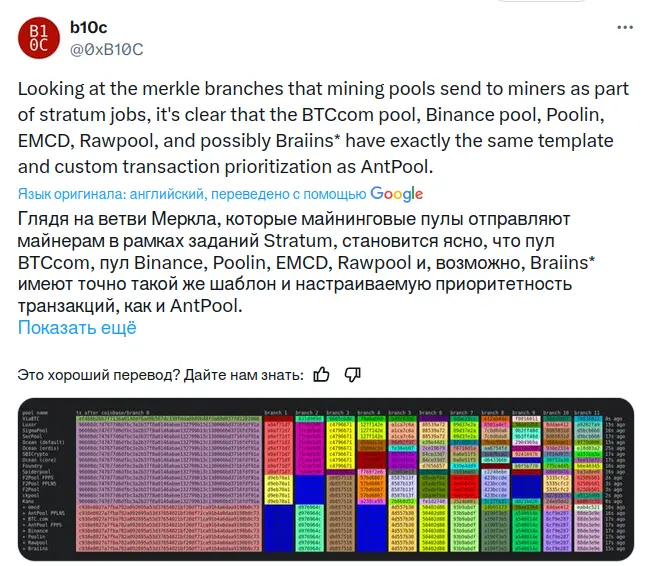
Task: Open the merkle branches chart image
Action: click(326, 479)
